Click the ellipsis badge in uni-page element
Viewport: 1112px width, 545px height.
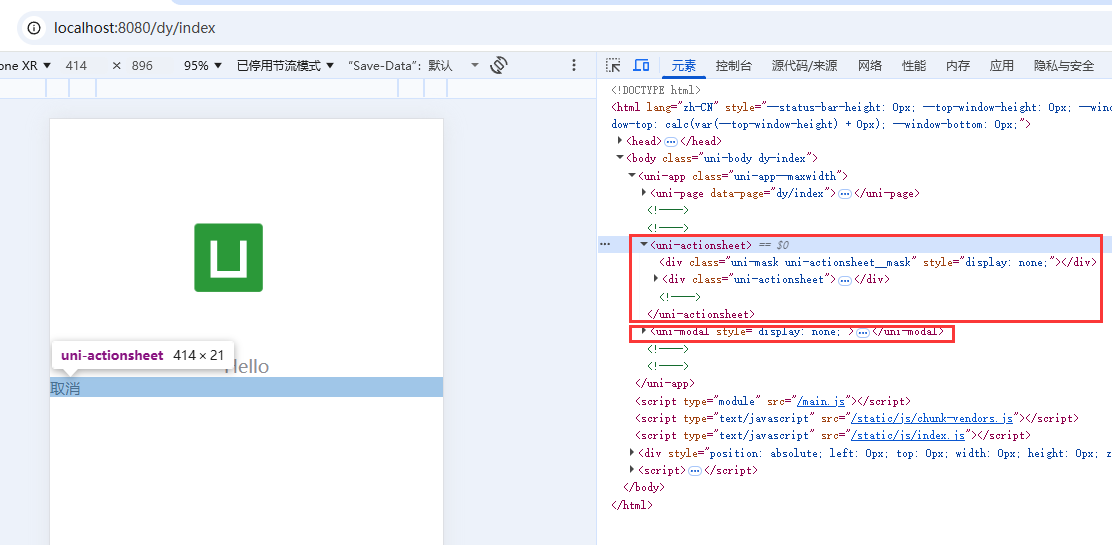(x=845, y=194)
